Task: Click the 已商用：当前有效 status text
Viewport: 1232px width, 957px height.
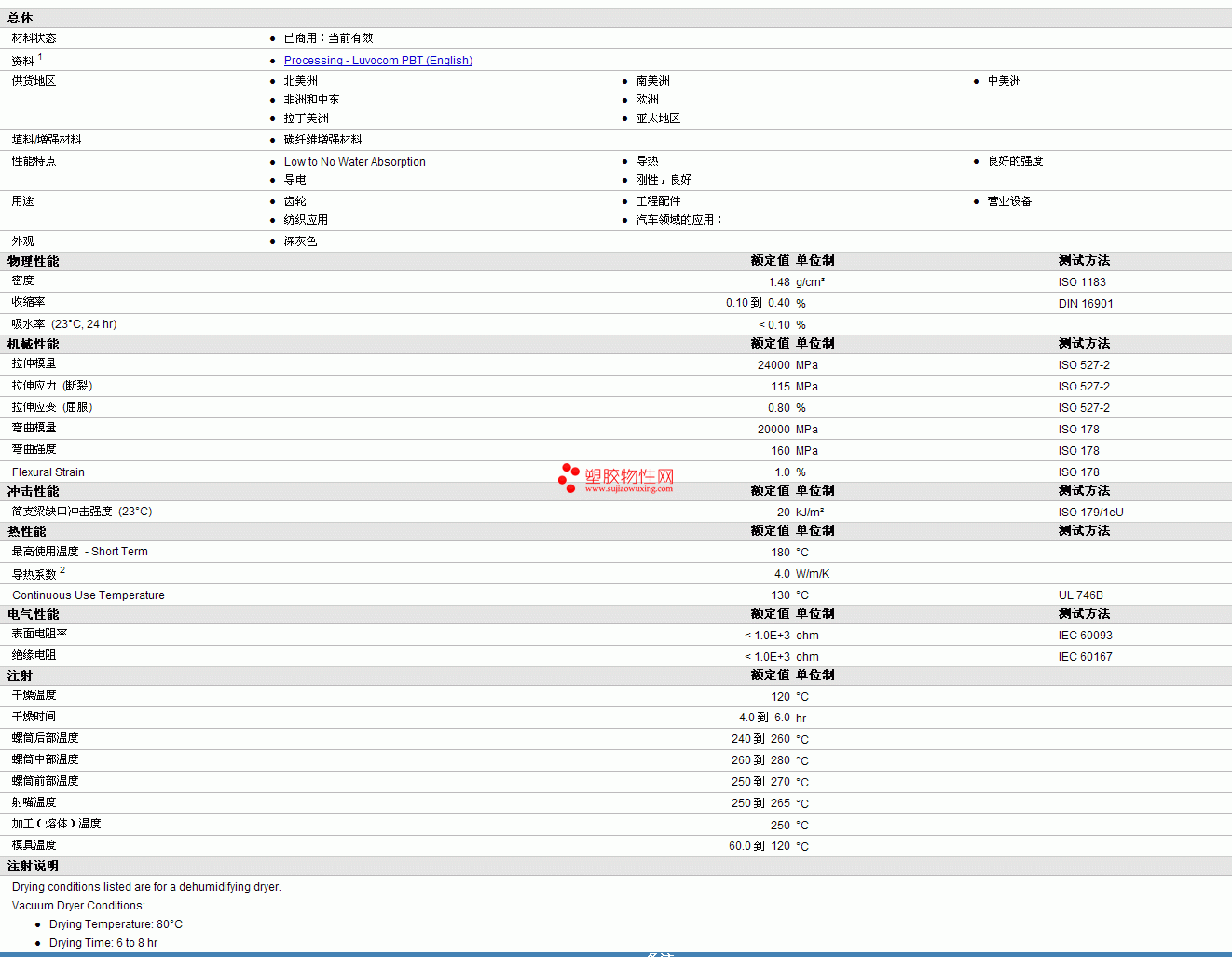Action: [328, 38]
